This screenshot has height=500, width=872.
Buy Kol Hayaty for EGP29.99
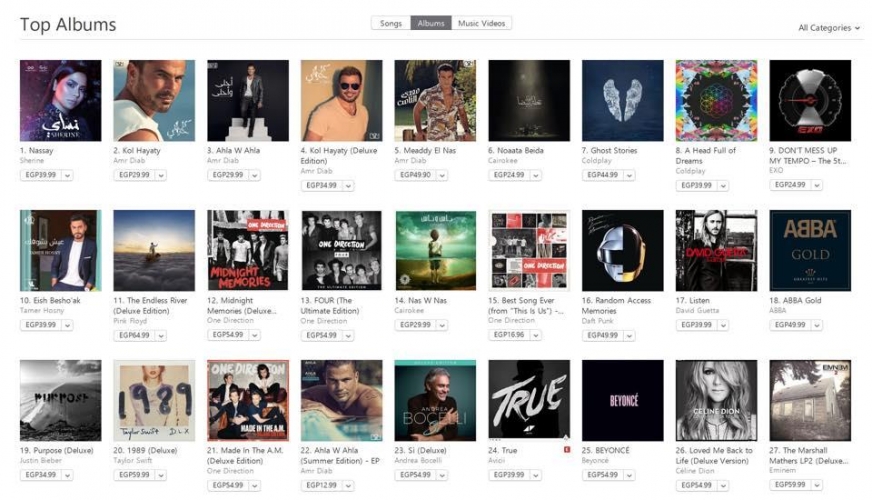134,175
